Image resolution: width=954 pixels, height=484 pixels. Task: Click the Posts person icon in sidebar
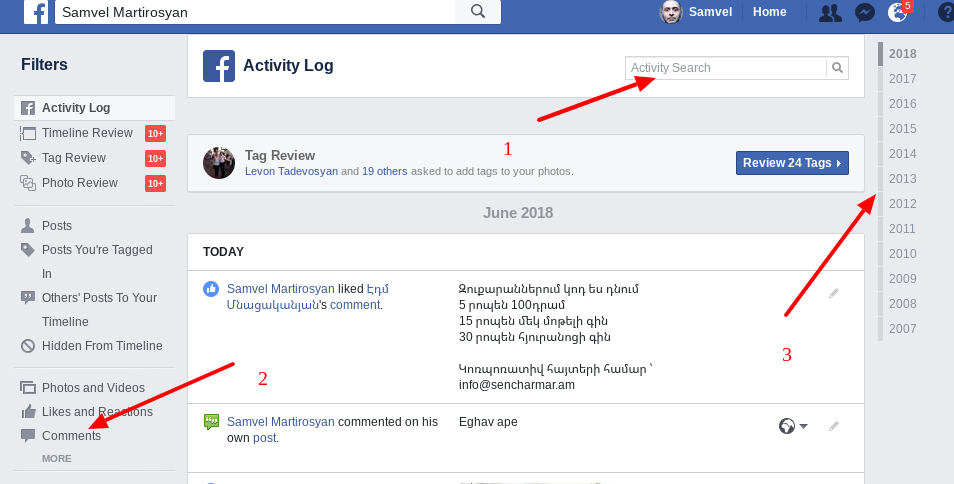tap(28, 226)
